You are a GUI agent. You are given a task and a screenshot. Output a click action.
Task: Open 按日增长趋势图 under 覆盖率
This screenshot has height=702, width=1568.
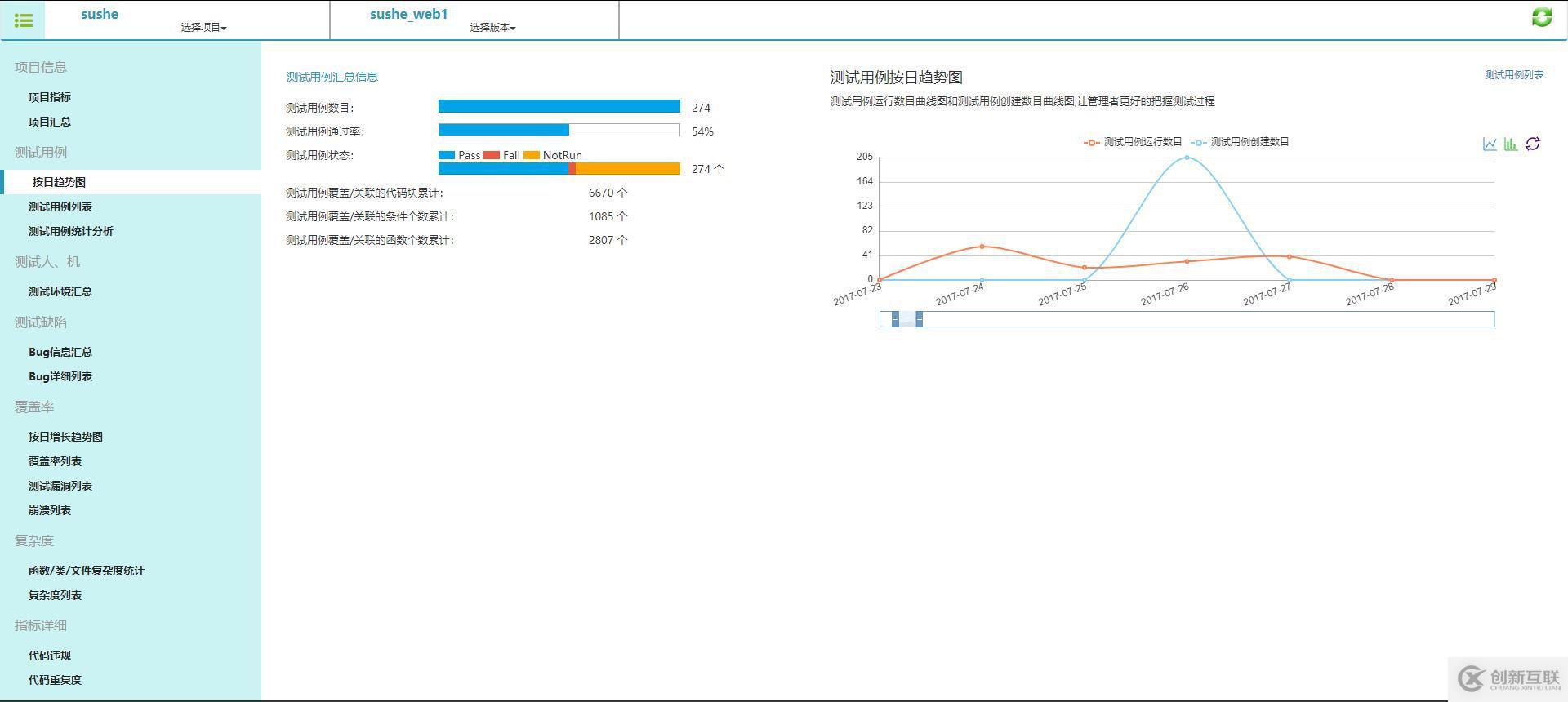[65, 437]
